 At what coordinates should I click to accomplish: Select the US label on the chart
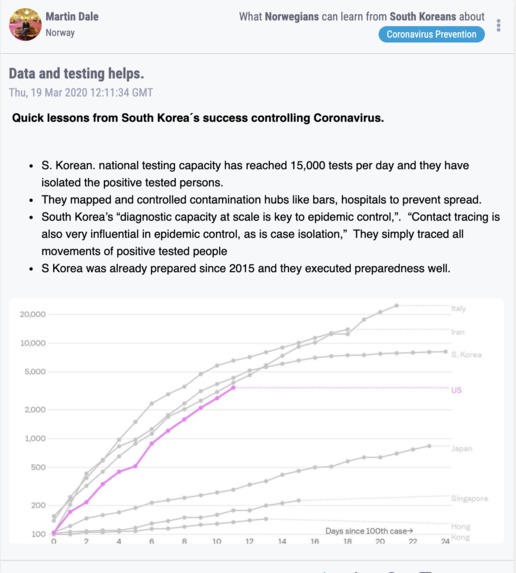coord(456,390)
